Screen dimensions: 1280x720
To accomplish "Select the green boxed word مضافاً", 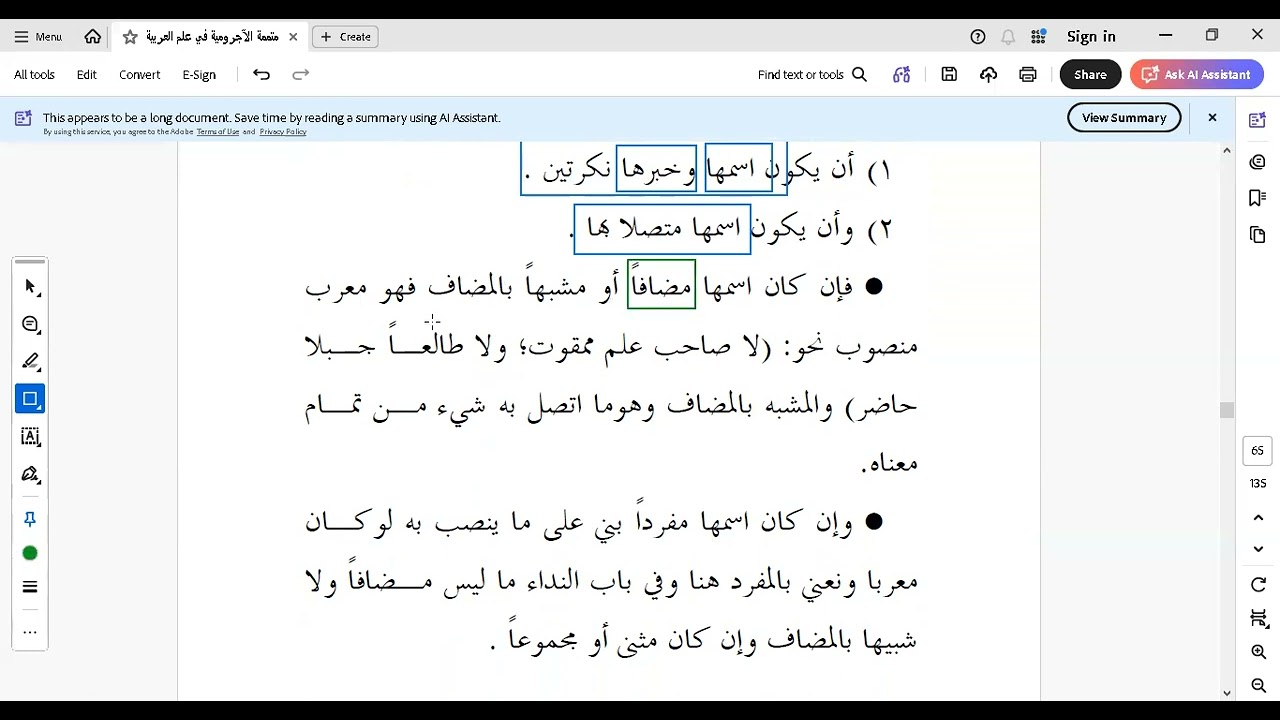I will (661, 284).
